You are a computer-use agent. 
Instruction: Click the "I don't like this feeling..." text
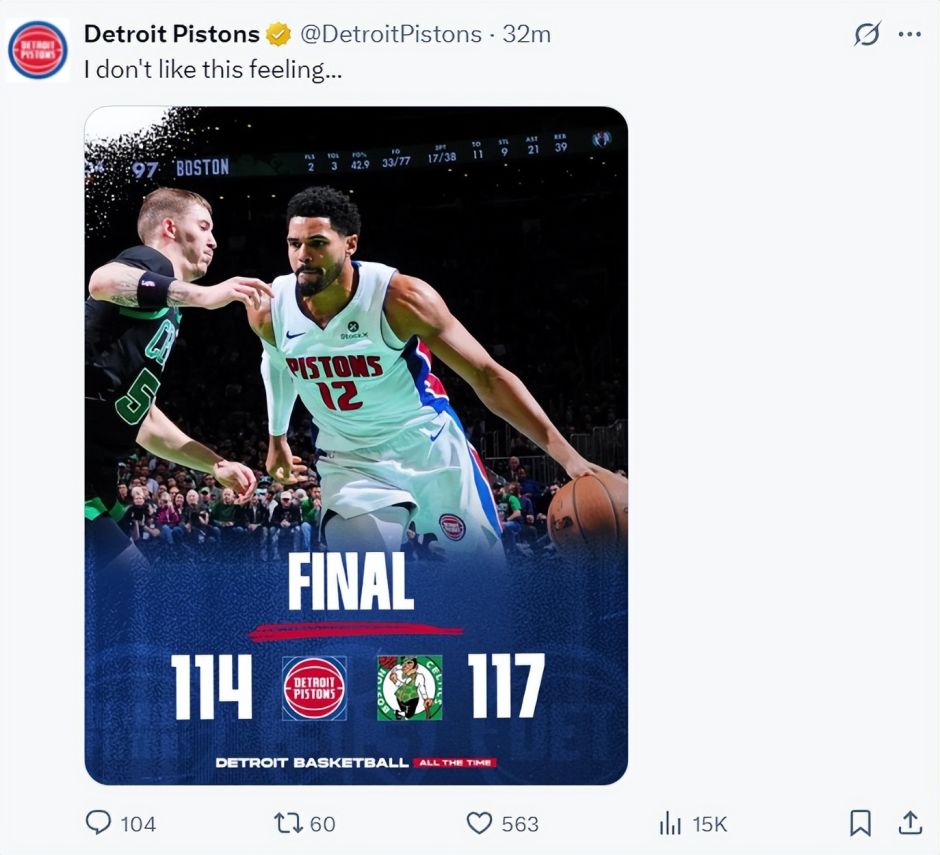[x=217, y=69]
